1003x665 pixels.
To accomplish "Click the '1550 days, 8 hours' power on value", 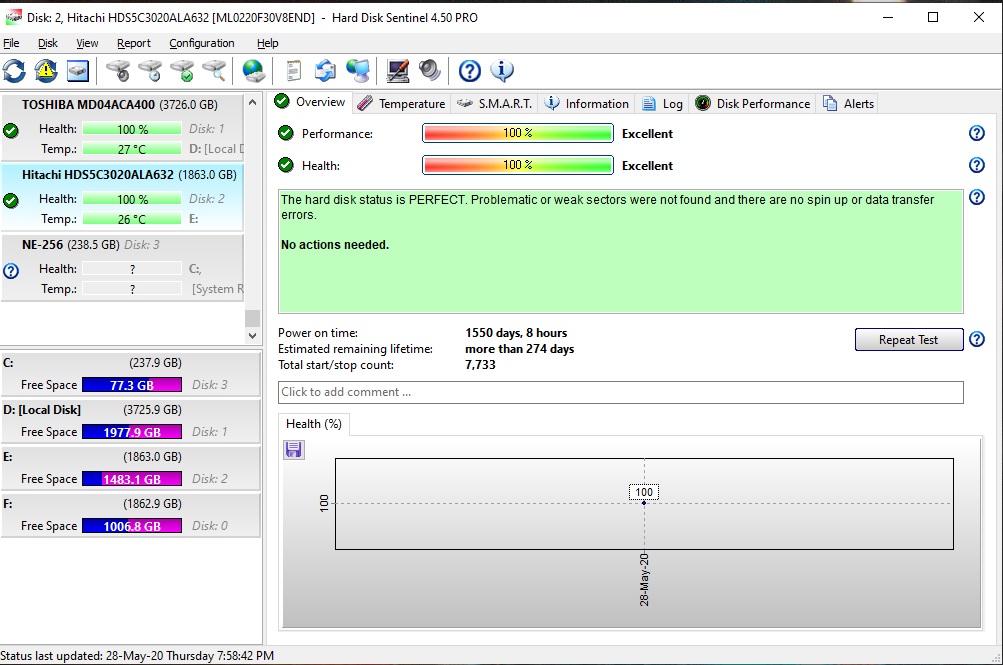I will (x=516, y=332).
